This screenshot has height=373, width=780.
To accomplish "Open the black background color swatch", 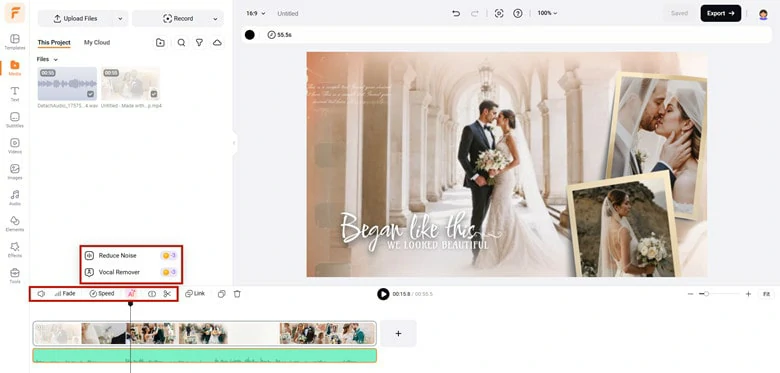I will point(250,35).
